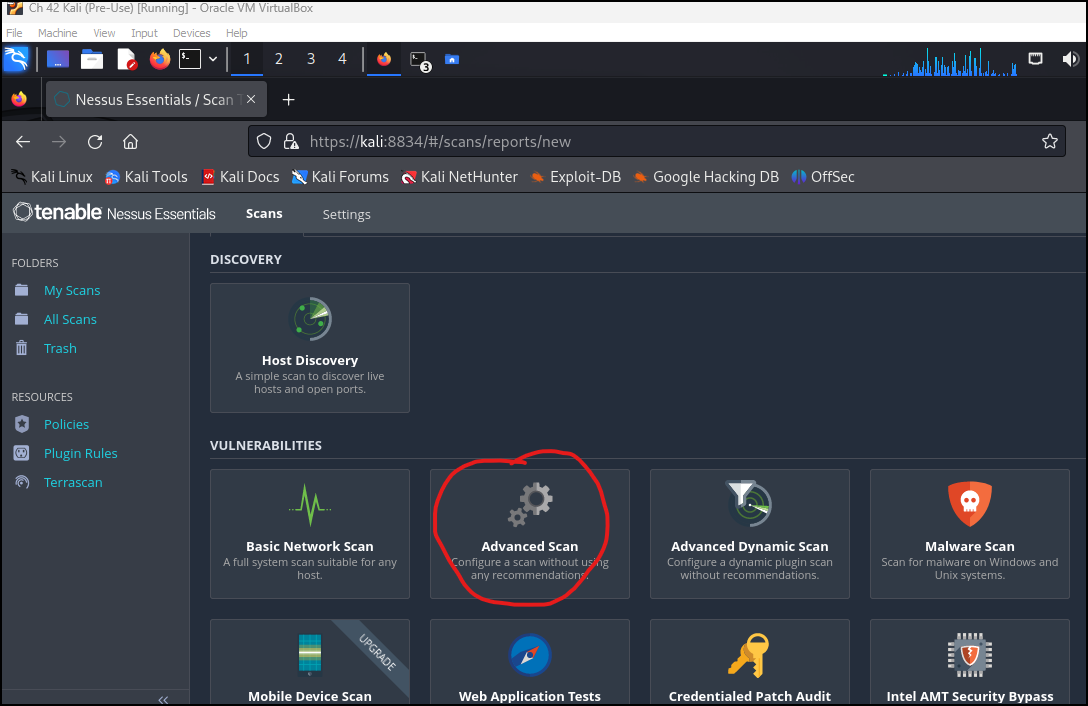Click the URL address bar
This screenshot has width=1088, height=706.
click(x=656, y=142)
